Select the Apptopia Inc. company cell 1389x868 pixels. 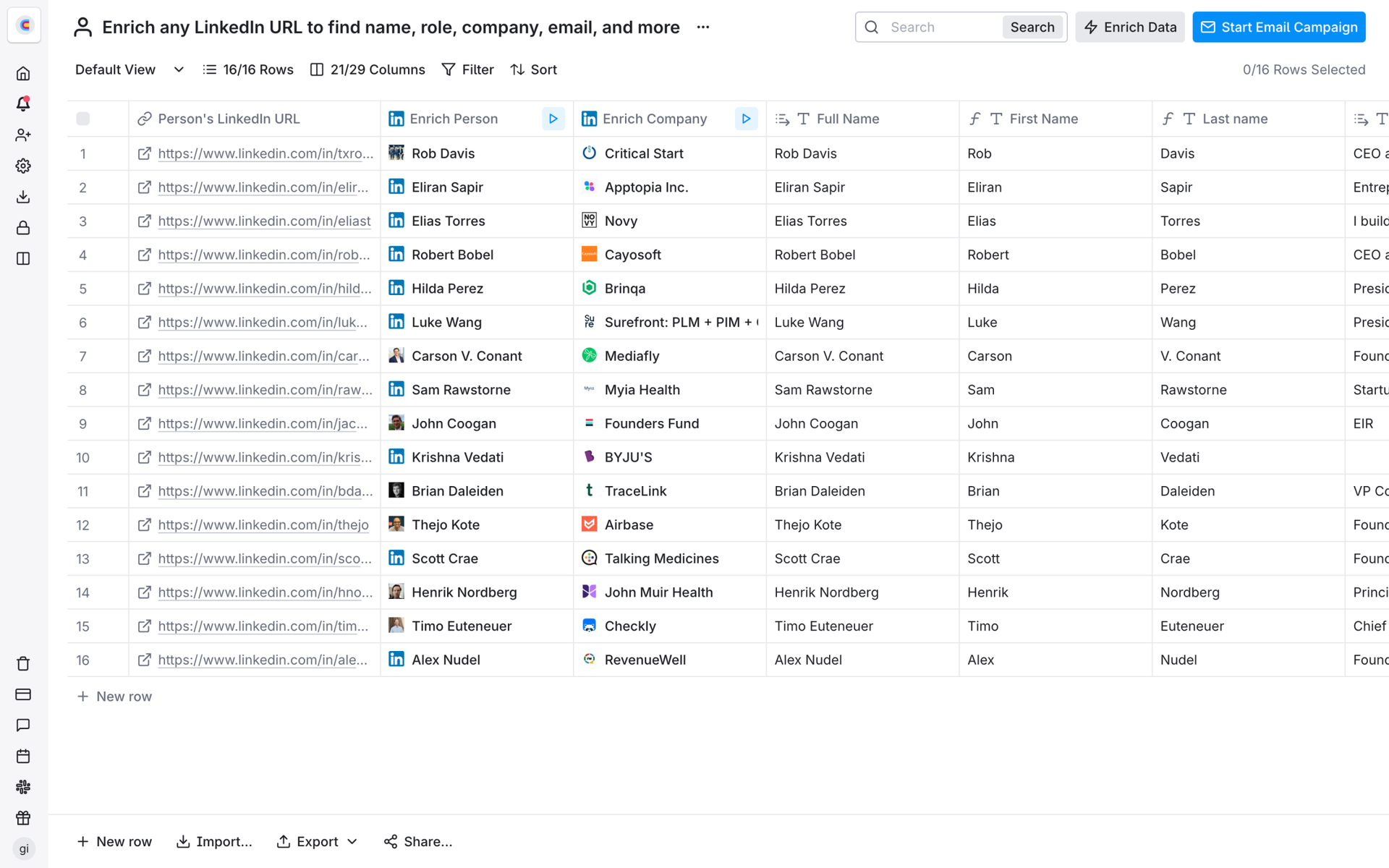[670, 187]
